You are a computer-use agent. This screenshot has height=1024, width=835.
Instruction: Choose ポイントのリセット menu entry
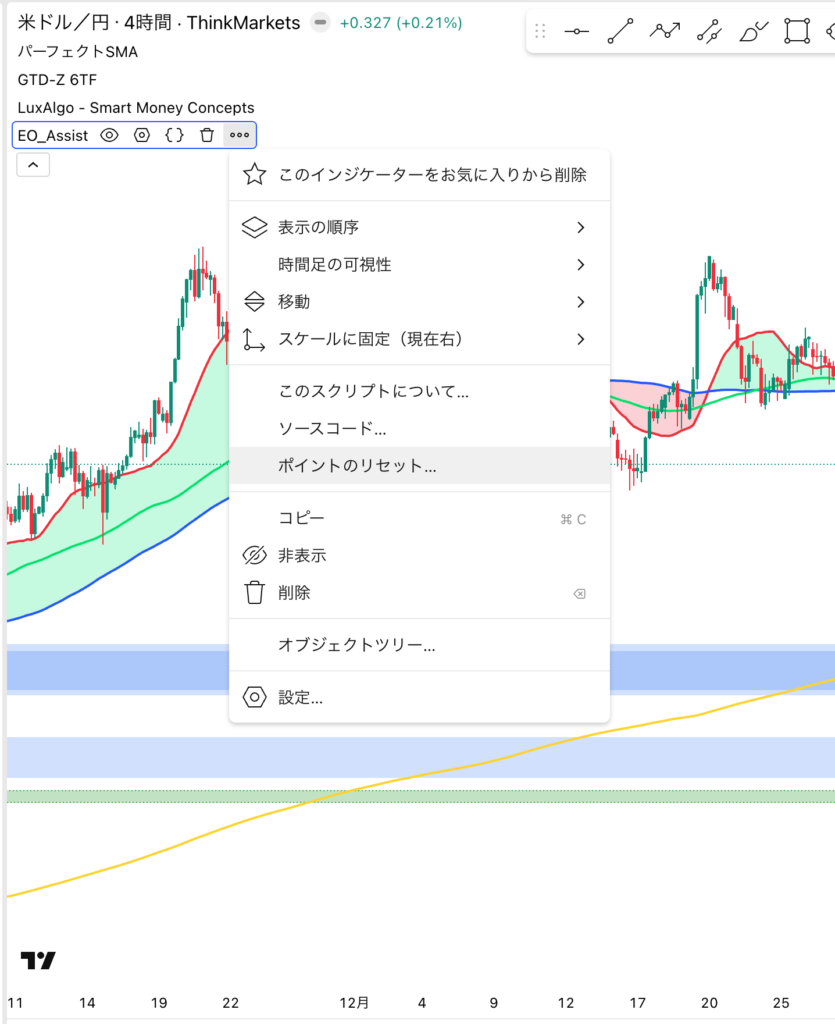(357, 466)
